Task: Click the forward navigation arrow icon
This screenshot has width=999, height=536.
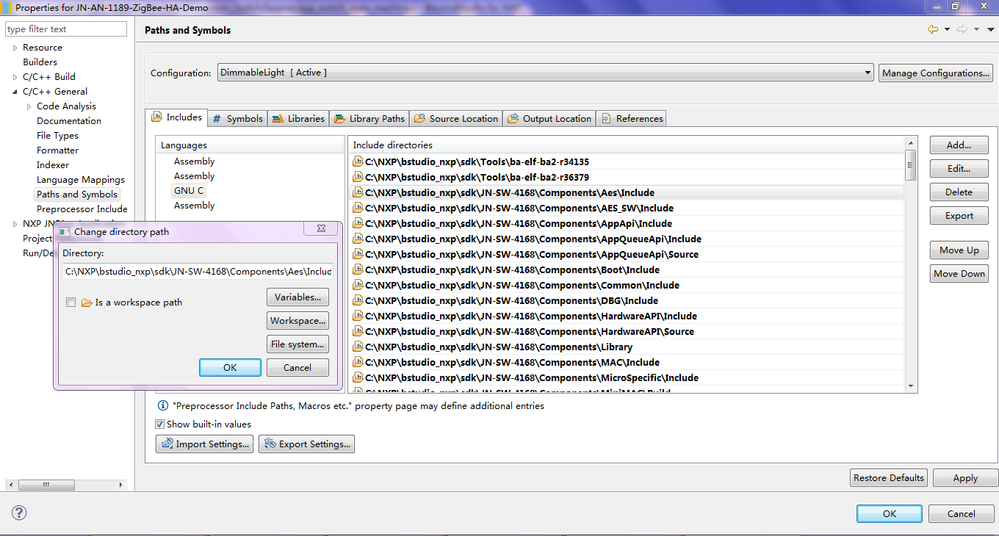Action: 962,29
